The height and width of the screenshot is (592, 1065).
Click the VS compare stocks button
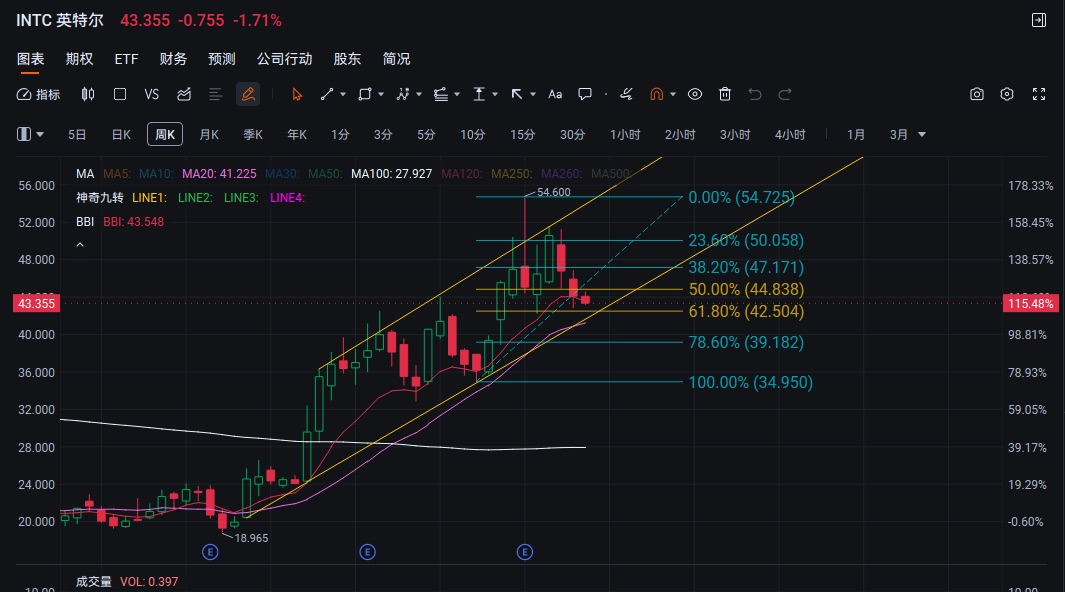152,94
